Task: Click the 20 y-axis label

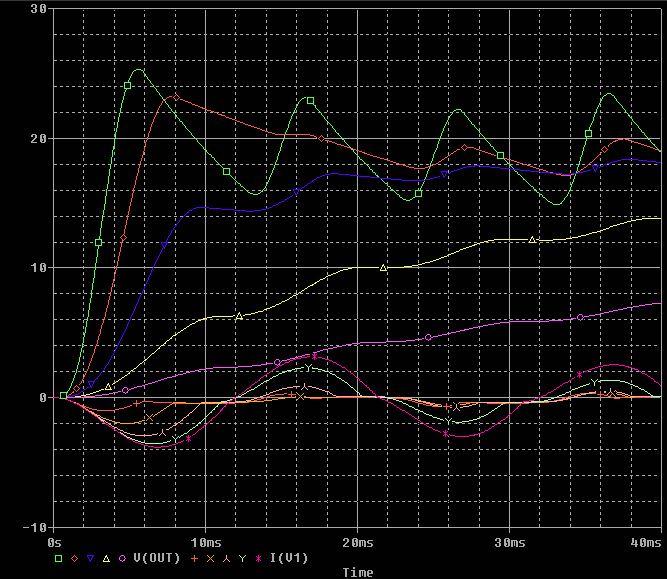Action: click(x=38, y=139)
